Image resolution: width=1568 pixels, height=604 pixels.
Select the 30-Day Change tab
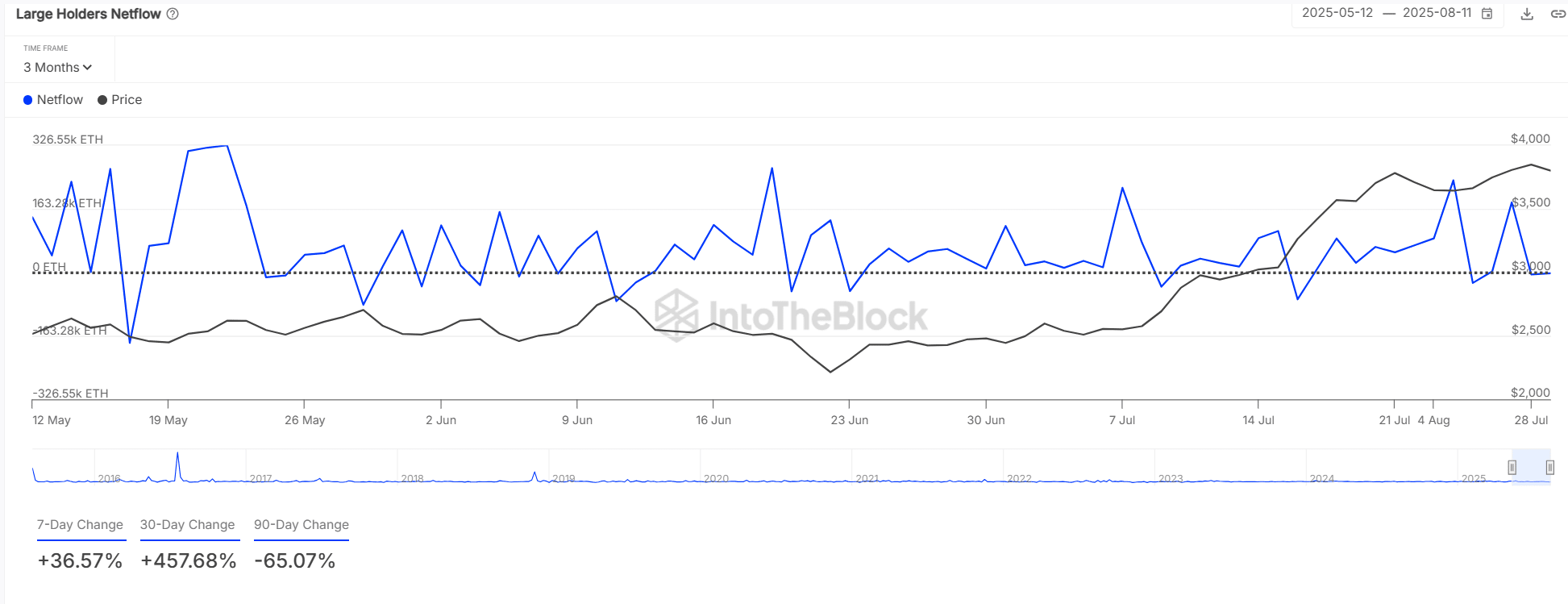188,525
